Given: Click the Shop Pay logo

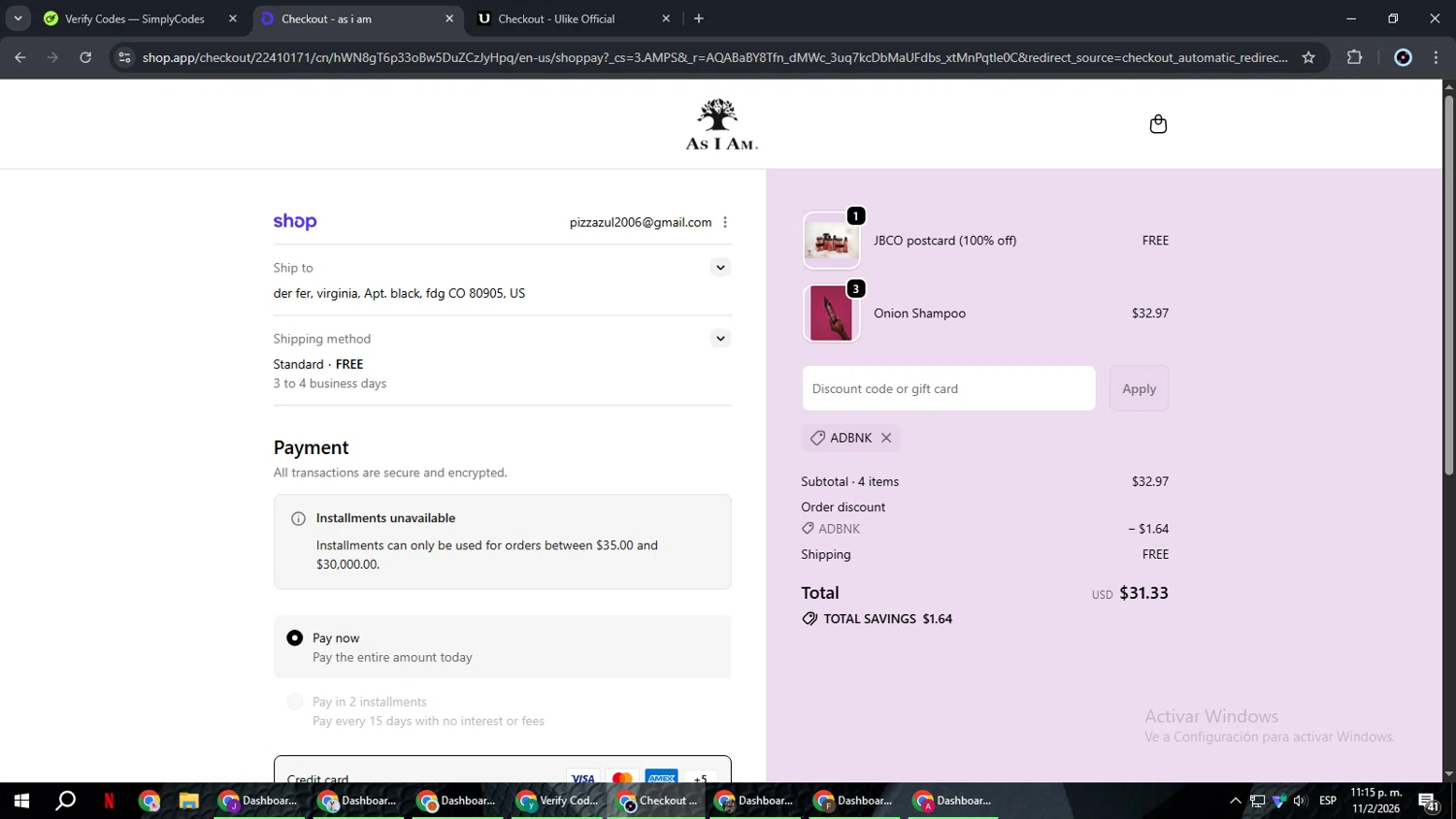Looking at the screenshot, I should 295,221.
